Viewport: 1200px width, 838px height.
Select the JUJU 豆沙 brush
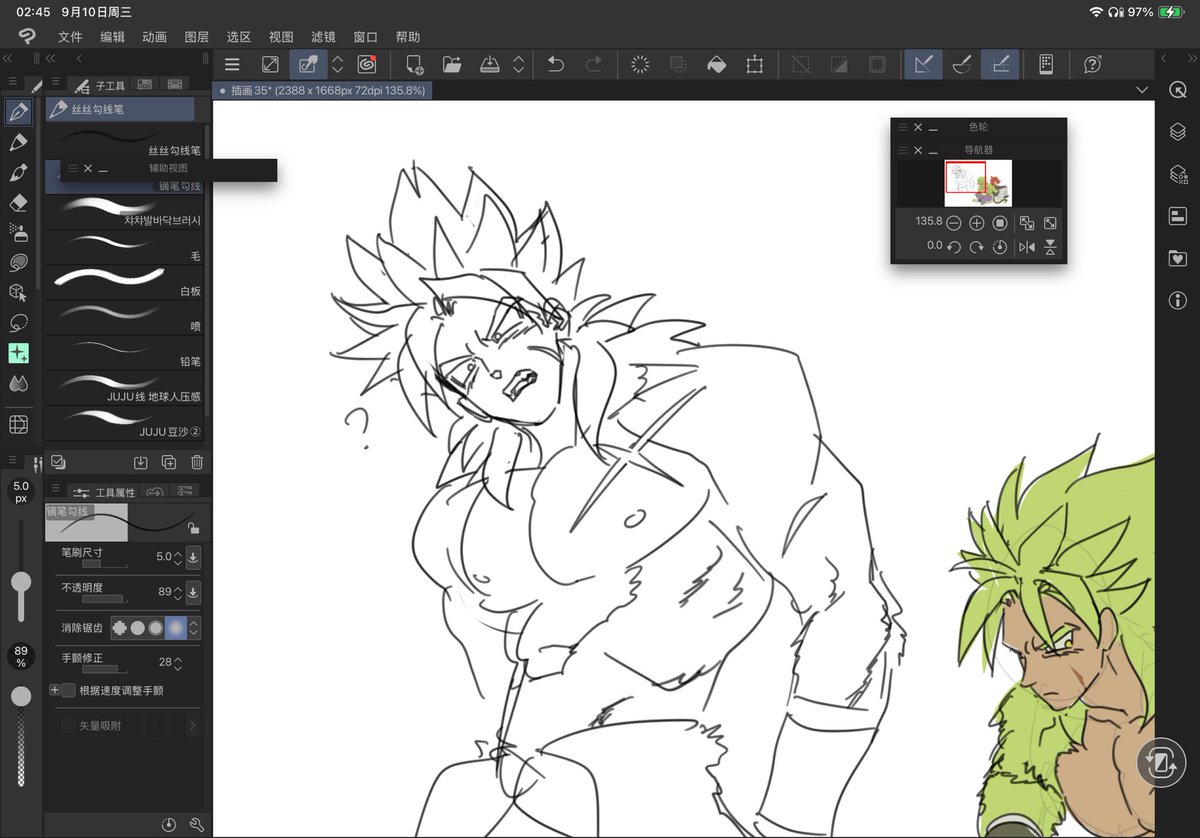click(x=124, y=422)
